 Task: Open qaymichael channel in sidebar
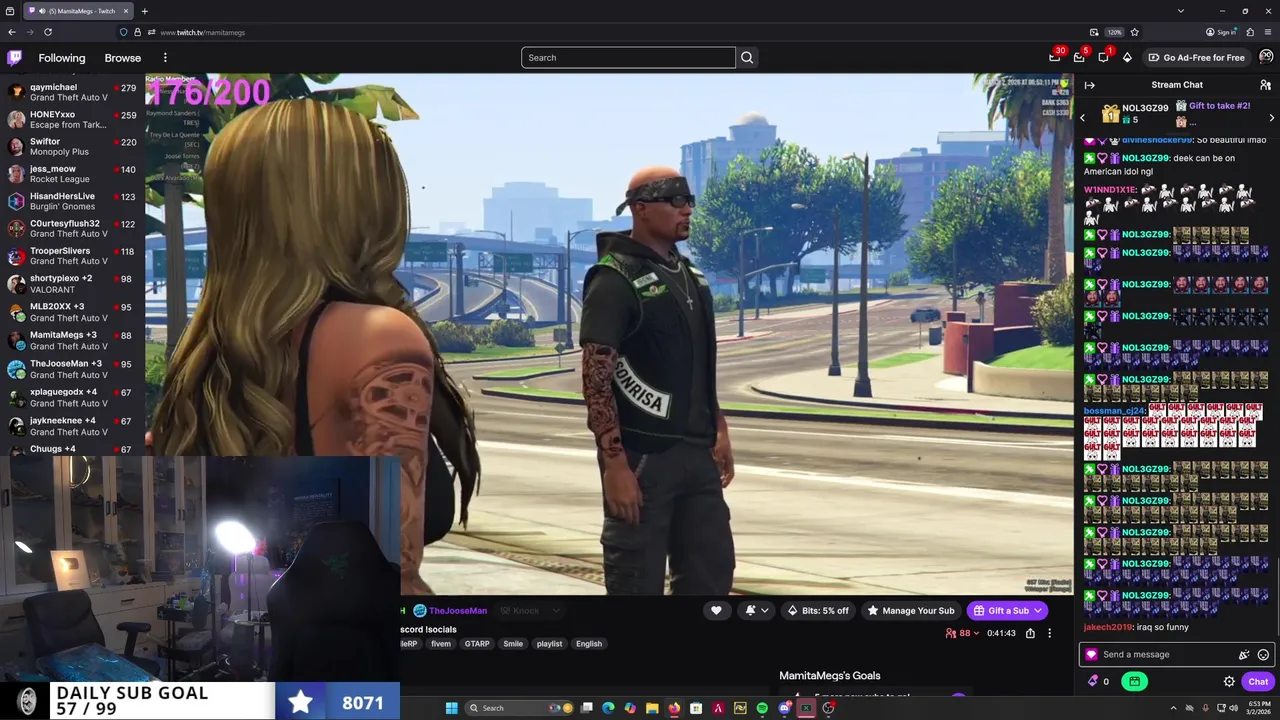click(x=72, y=92)
